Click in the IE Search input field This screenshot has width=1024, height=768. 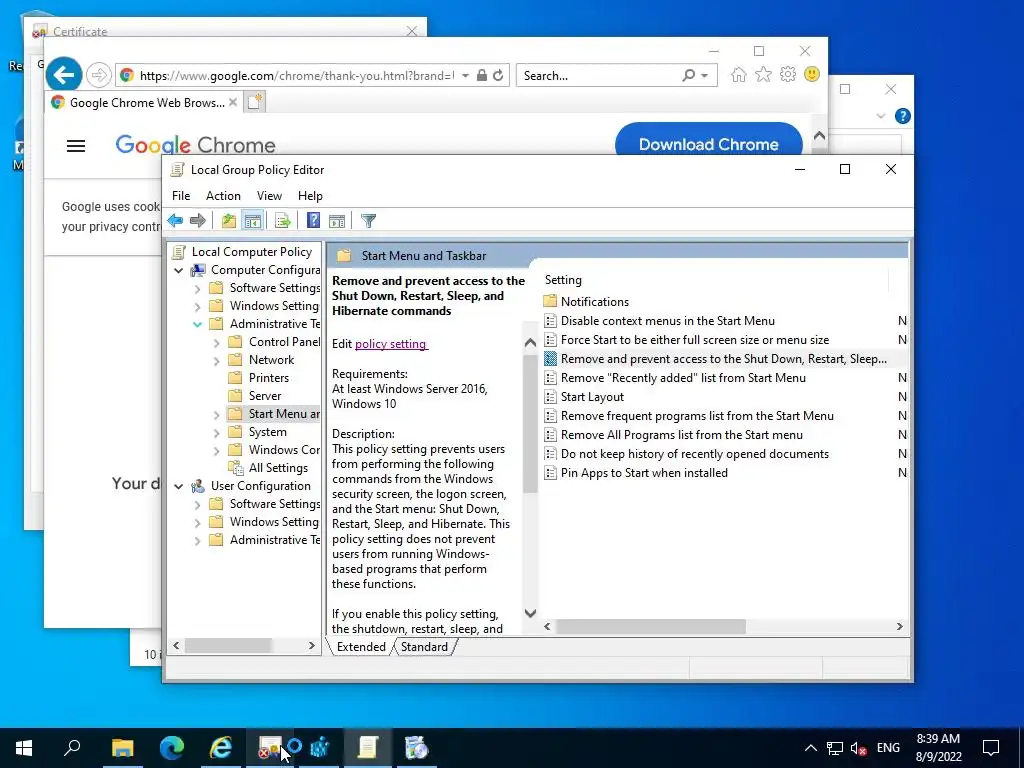[x=601, y=76]
